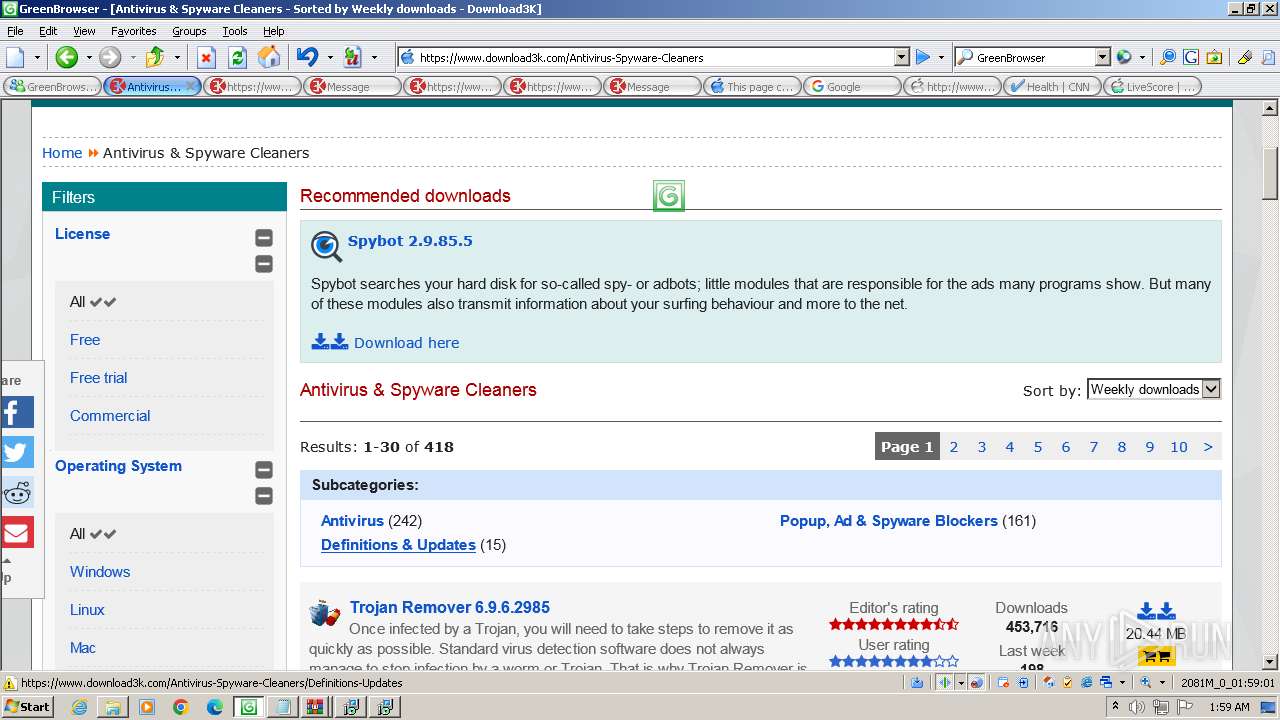Open the Favorites menu
This screenshot has width=1280, height=720.
(133, 31)
